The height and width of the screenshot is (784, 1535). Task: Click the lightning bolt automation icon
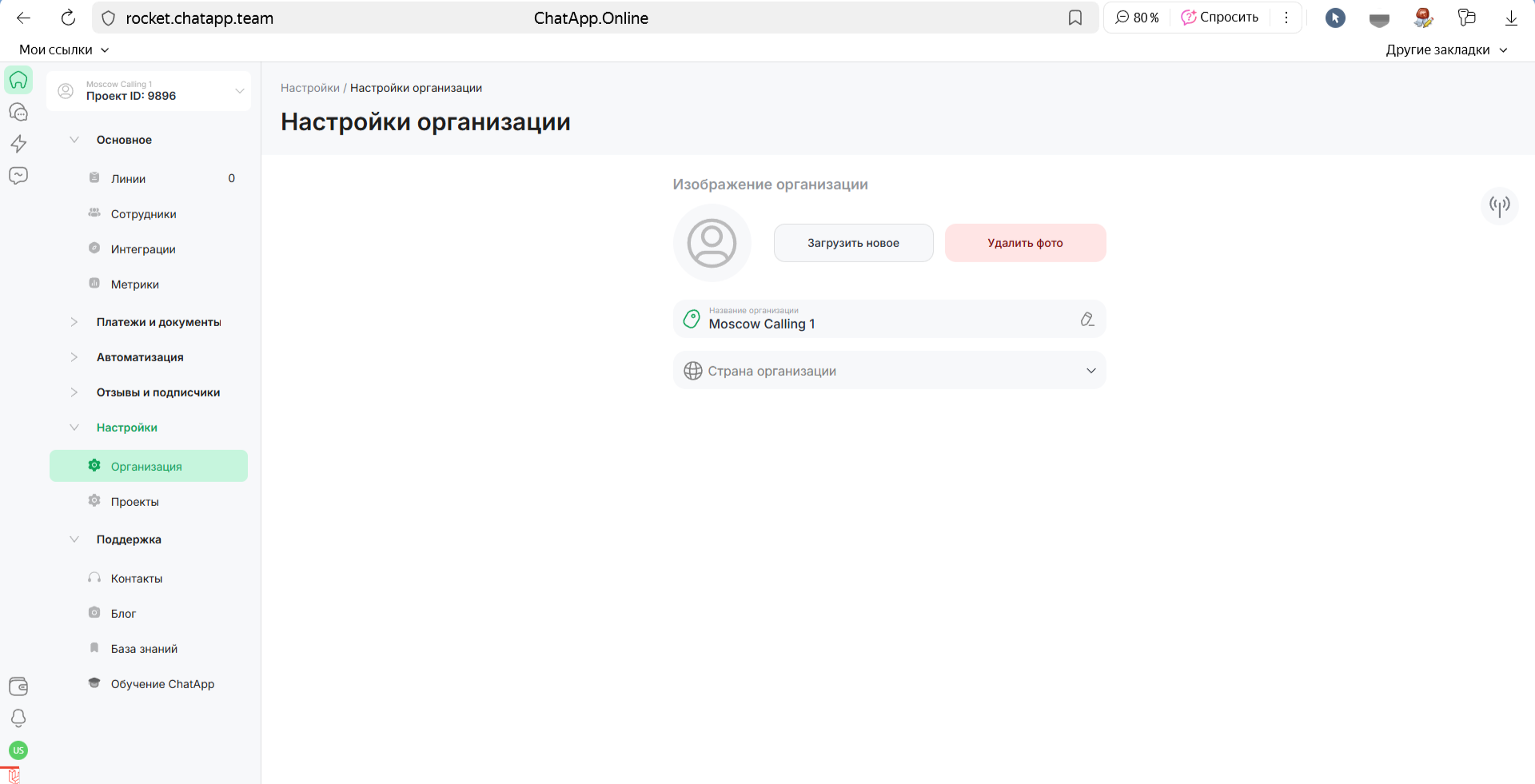(18, 144)
